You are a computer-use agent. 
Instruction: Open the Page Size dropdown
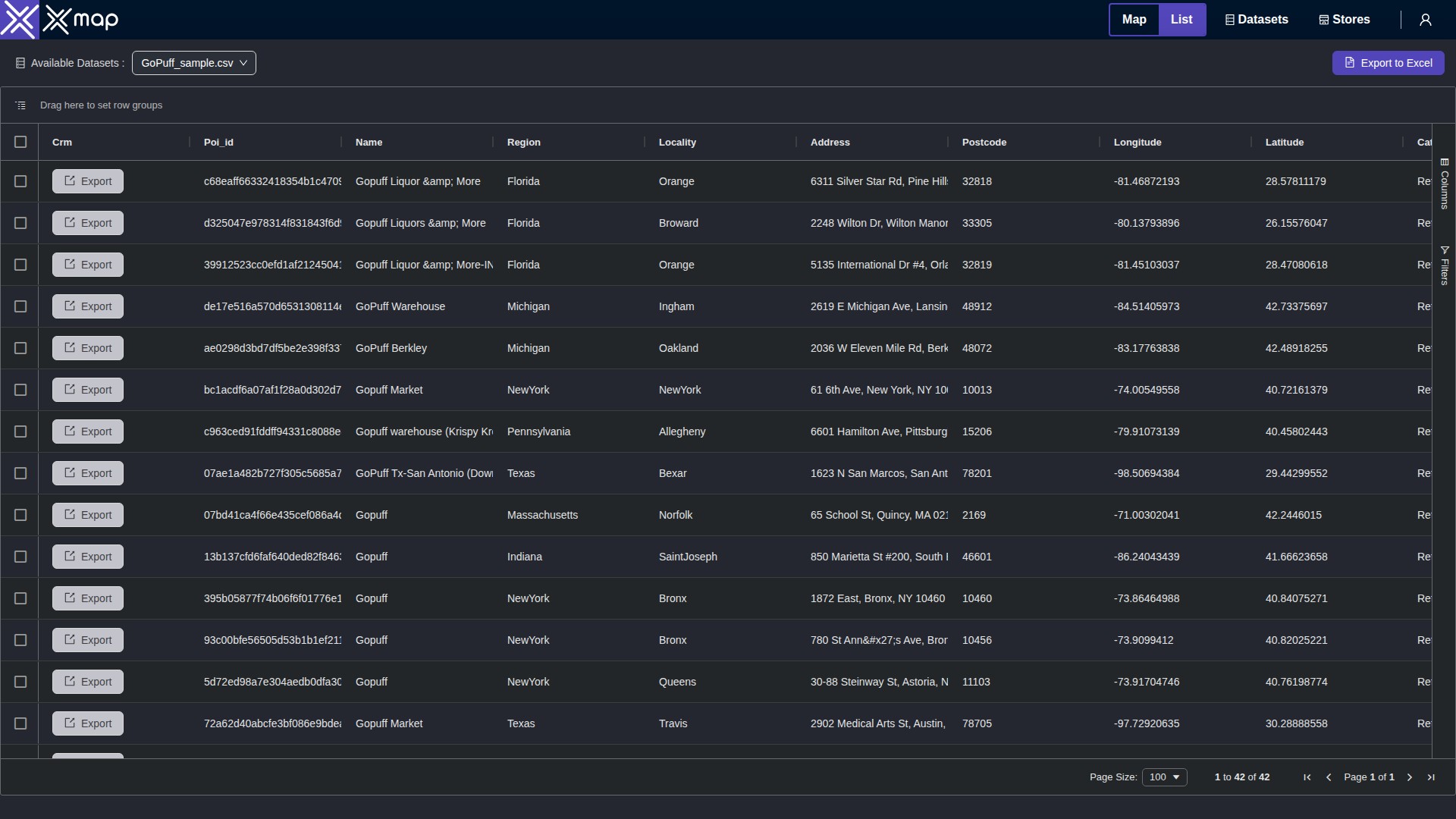click(1164, 777)
